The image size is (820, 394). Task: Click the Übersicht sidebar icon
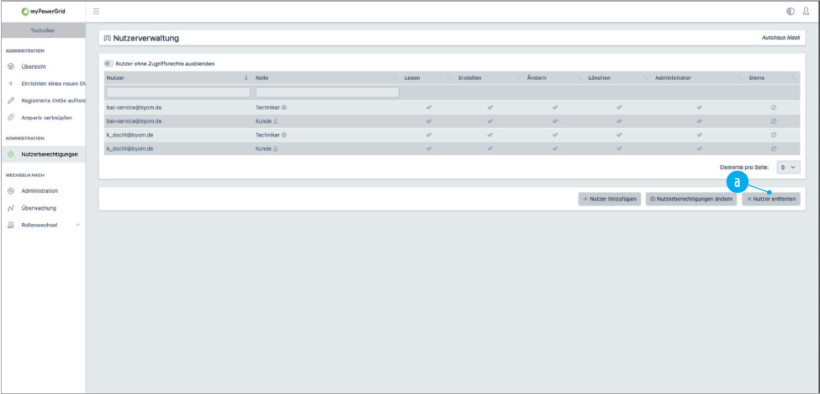pos(10,67)
